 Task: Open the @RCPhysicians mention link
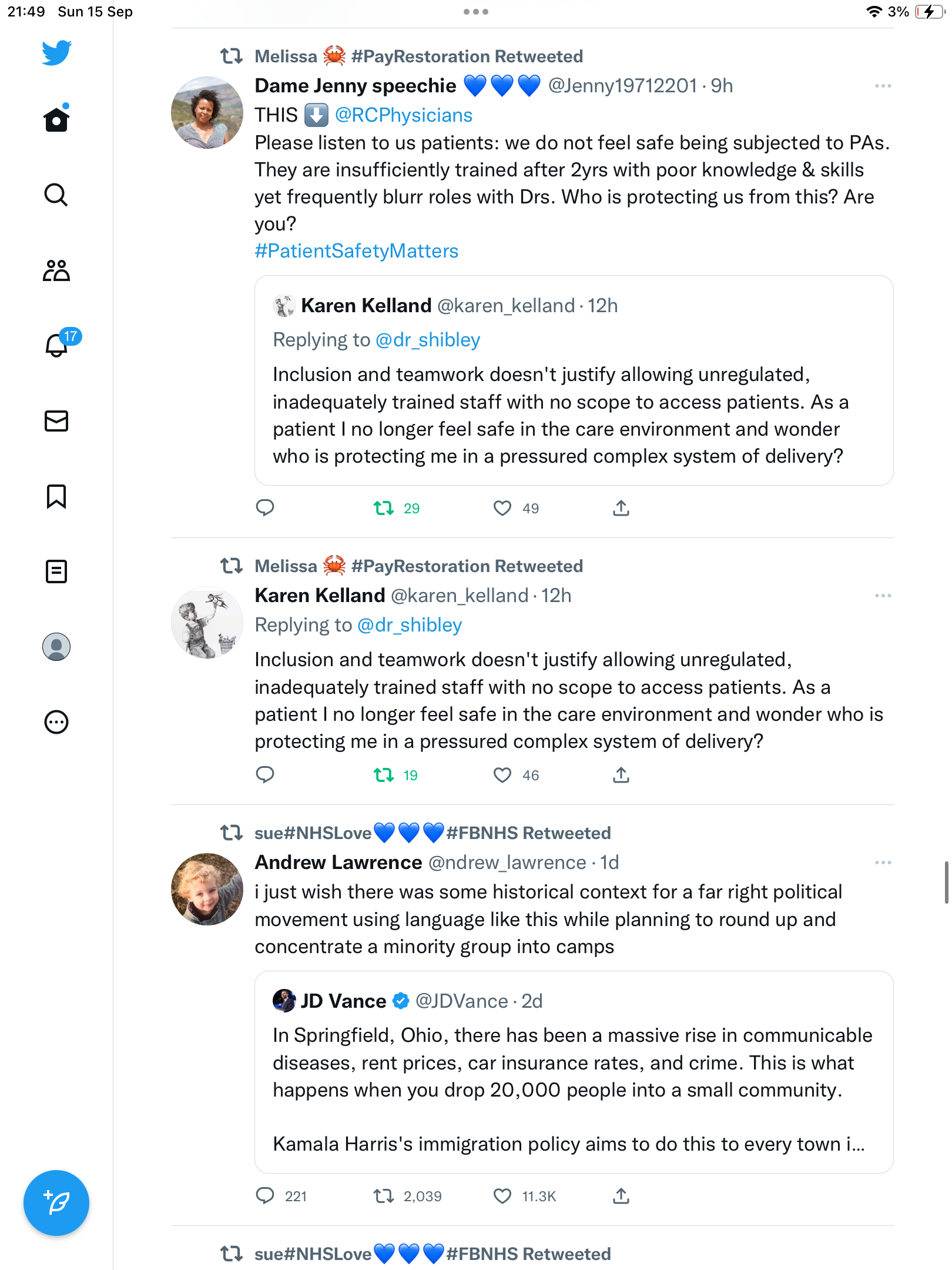pos(404,115)
